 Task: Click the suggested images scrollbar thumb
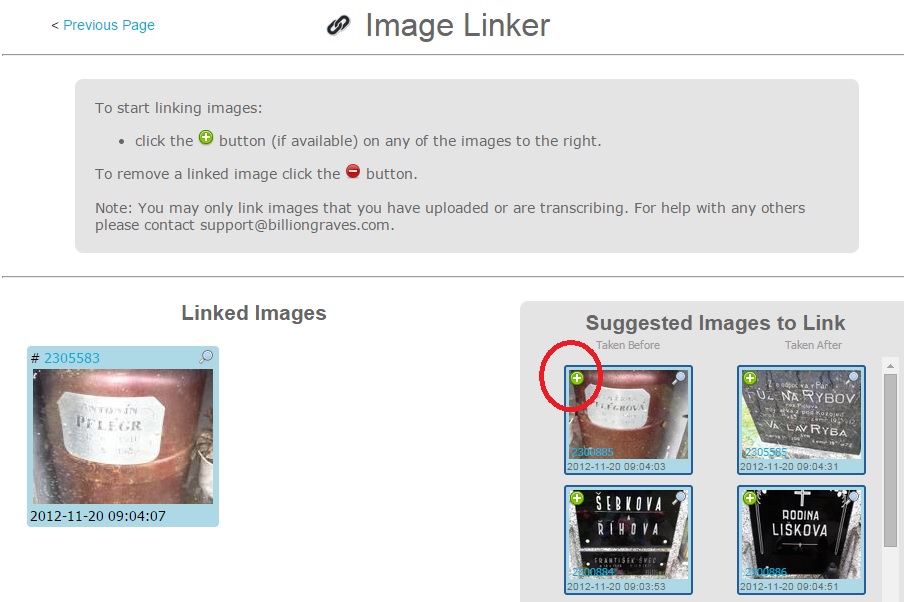890,460
